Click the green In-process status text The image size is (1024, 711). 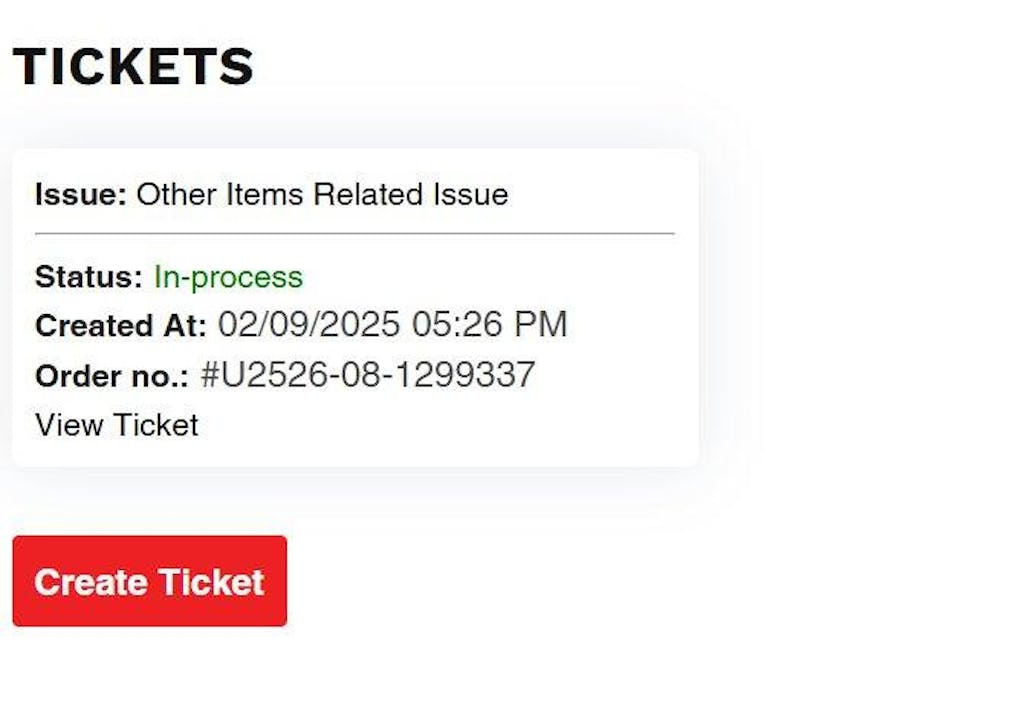coord(228,277)
